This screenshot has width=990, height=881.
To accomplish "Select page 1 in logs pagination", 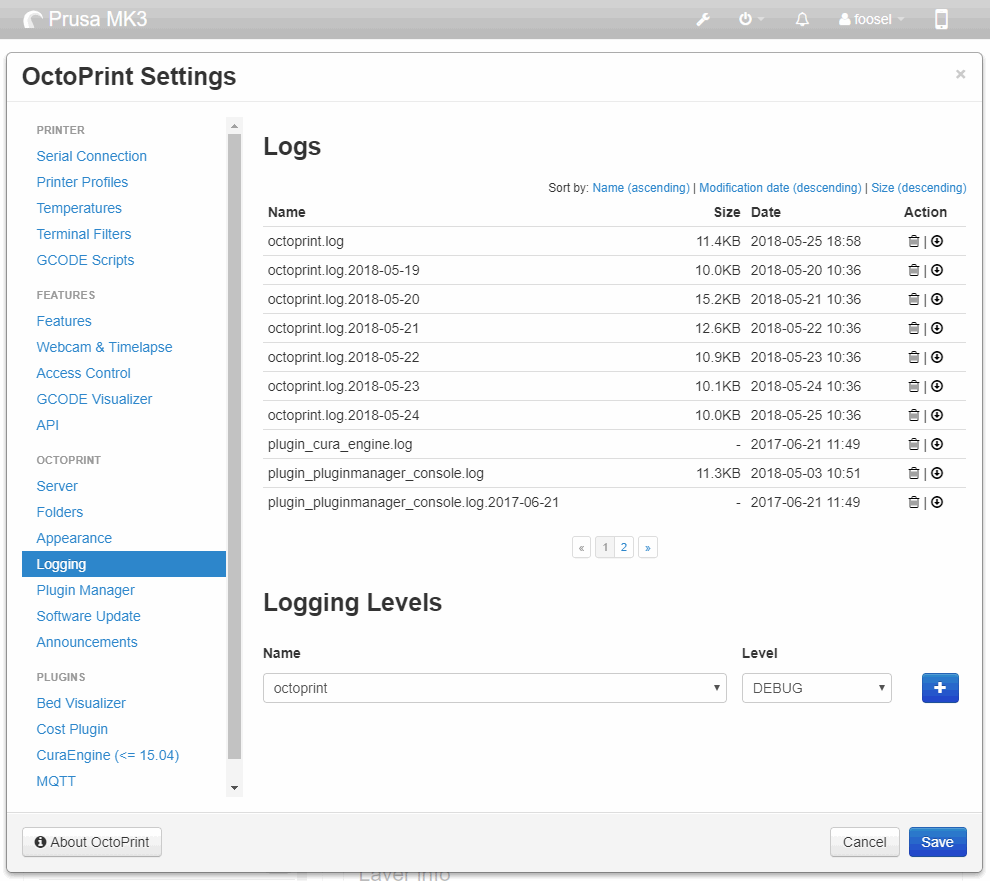I will pyautogui.click(x=605, y=547).
